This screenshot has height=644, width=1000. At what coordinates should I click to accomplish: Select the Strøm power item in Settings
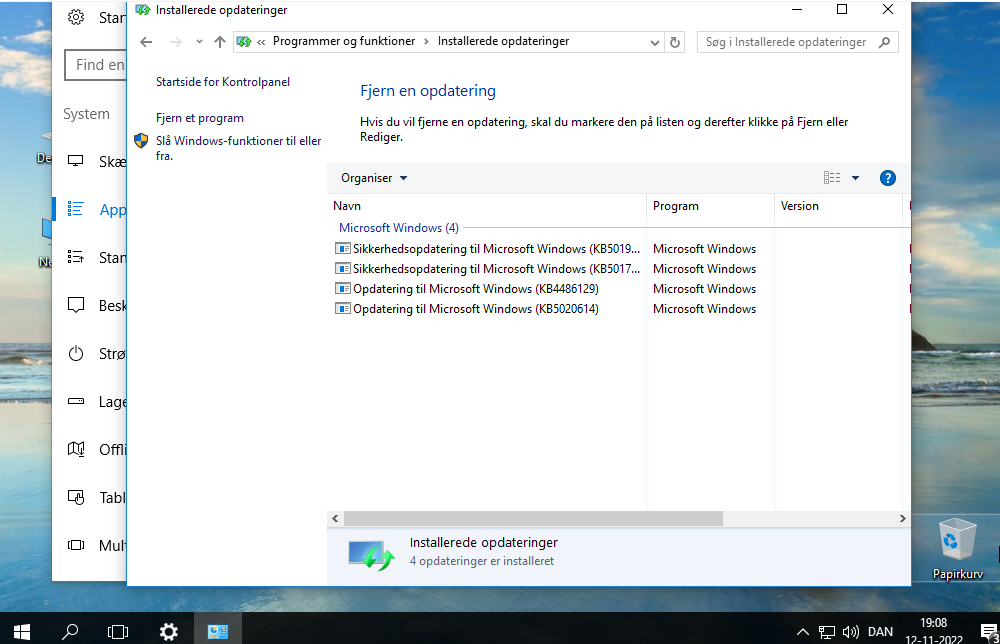point(91,353)
